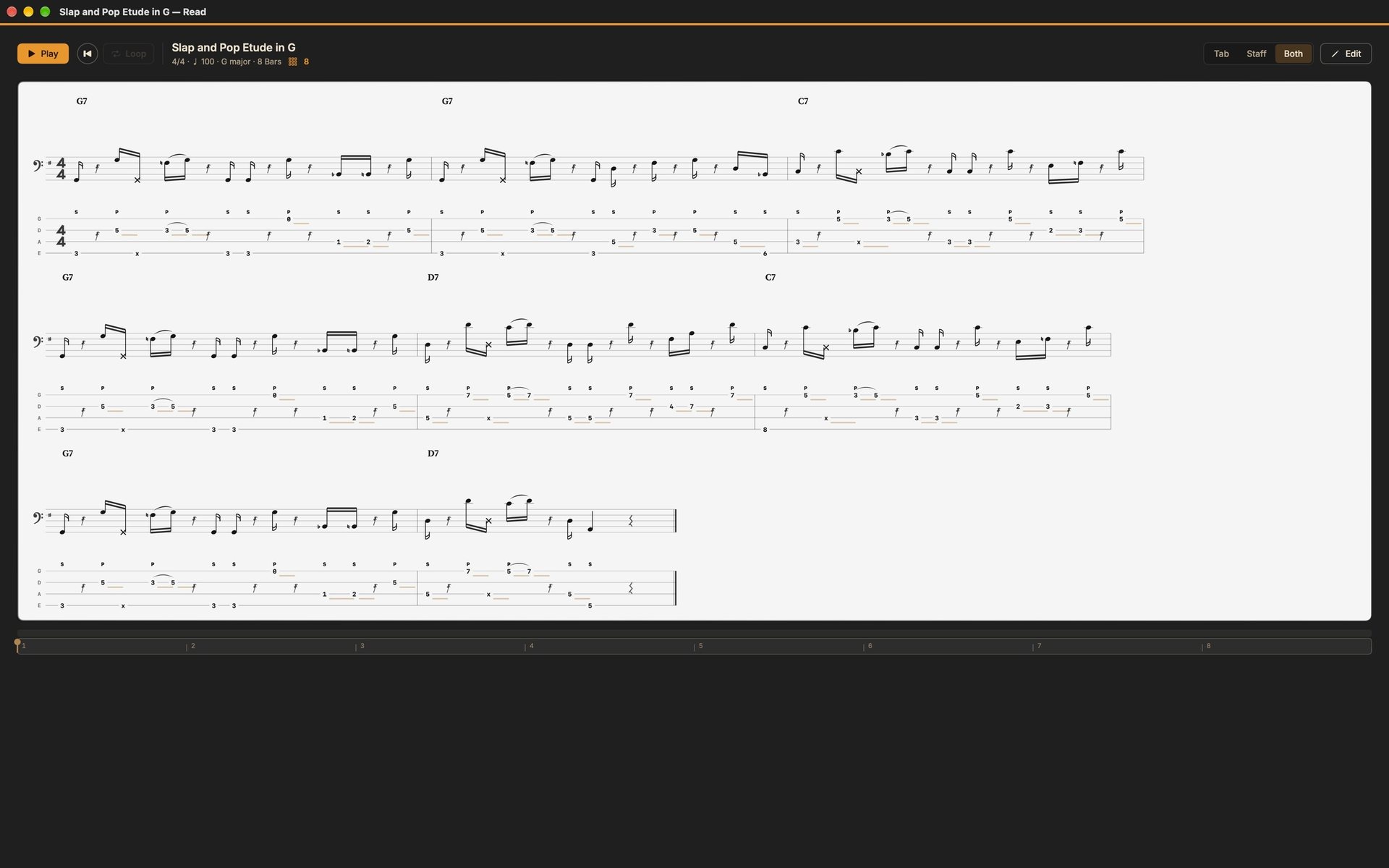Viewport: 1389px width, 868px height.
Task: Jump to bar 4 marker in timeline
Action: [530, 646]
